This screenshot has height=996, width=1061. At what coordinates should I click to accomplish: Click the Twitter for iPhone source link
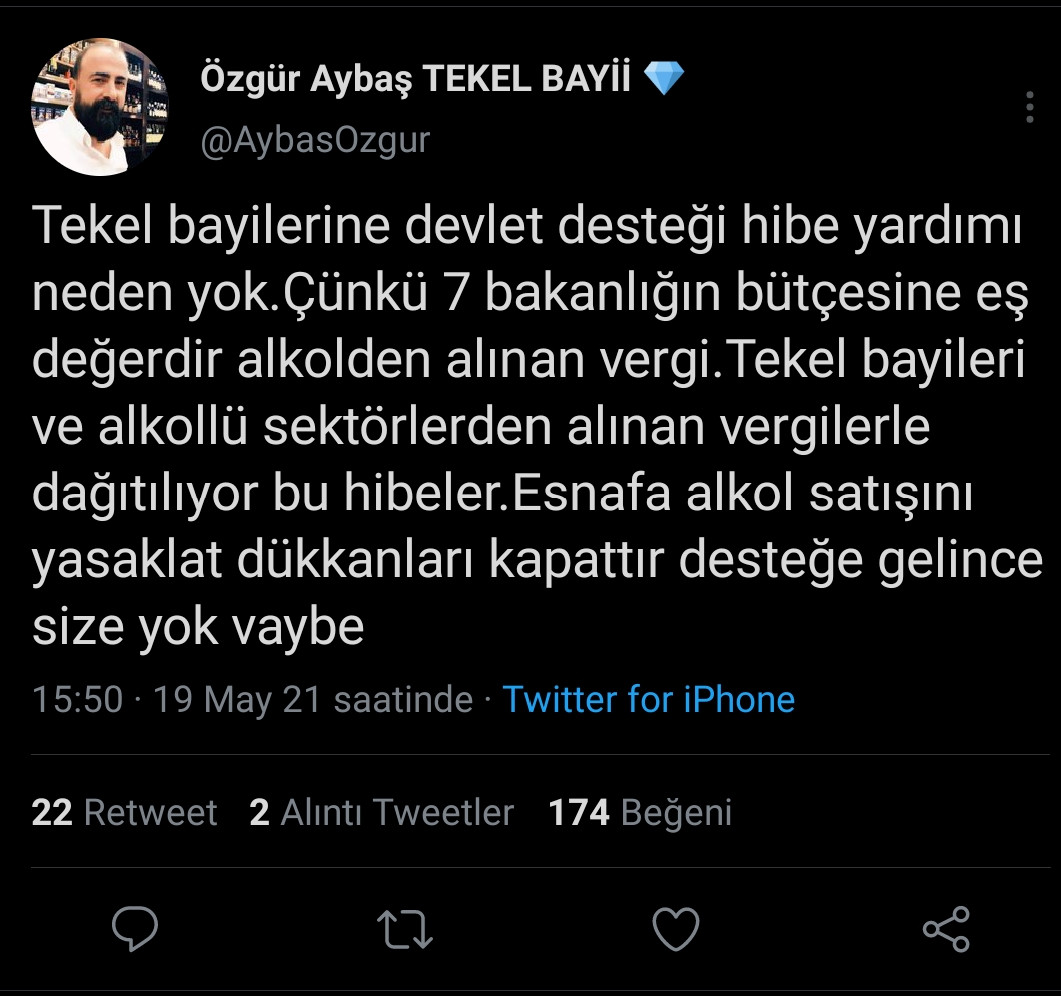click(650, 700)
